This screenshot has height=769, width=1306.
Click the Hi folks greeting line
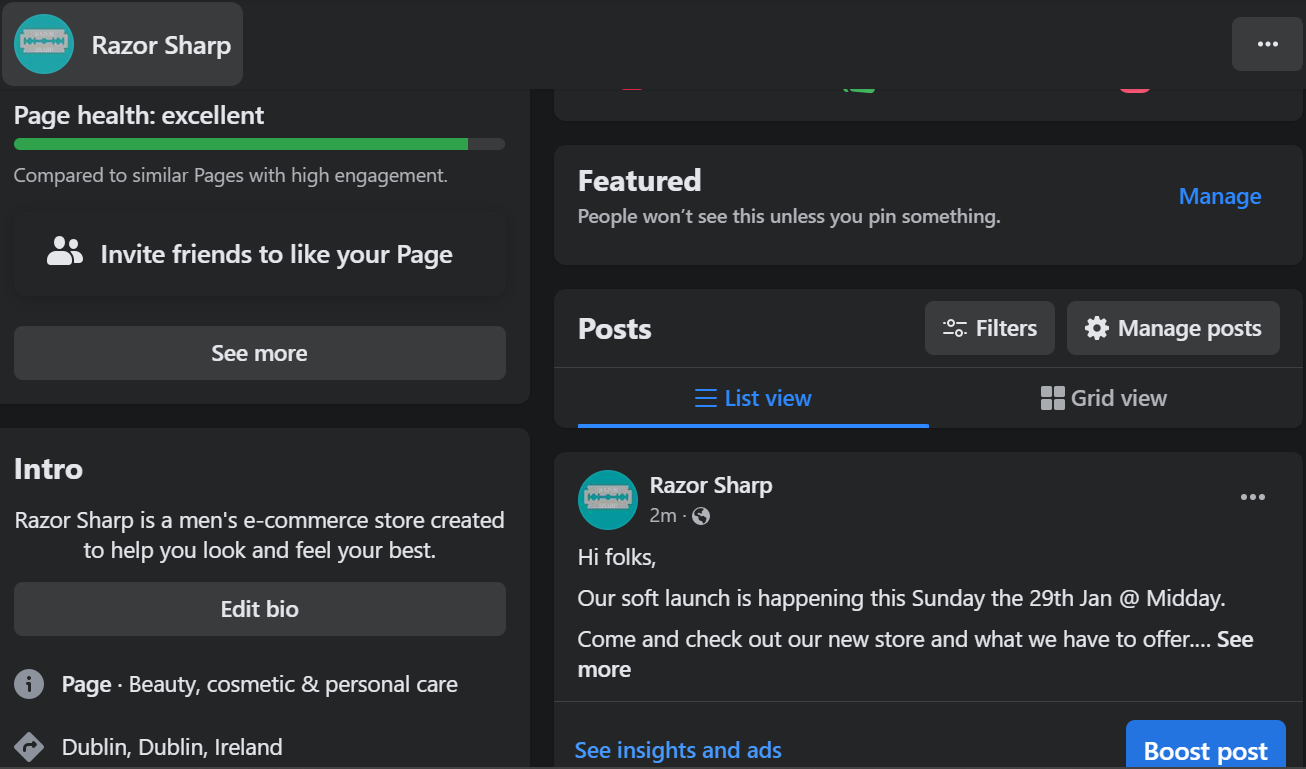617,557
